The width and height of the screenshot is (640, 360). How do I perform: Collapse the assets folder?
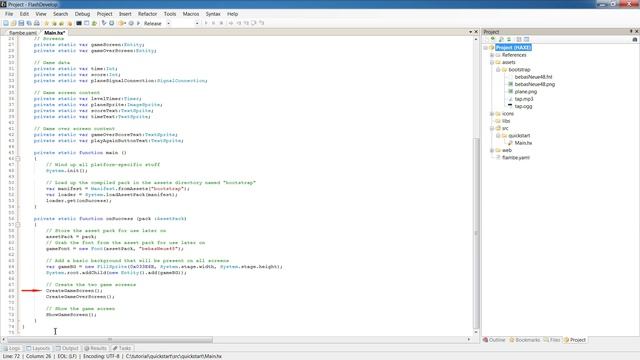coord(492,62)
